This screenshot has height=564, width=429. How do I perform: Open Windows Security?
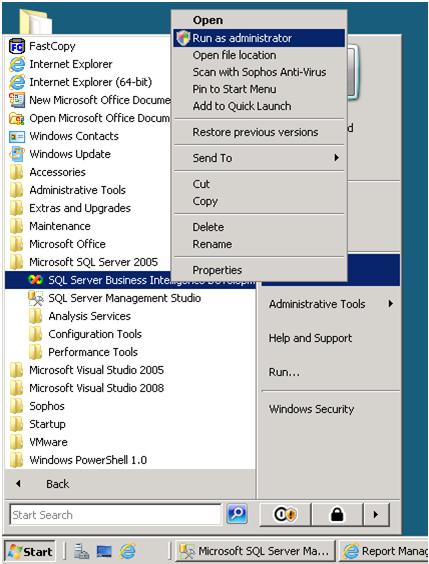311,409
